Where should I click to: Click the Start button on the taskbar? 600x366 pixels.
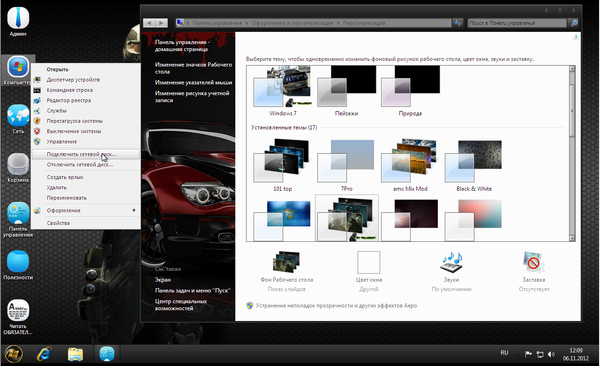click(13, 354)
